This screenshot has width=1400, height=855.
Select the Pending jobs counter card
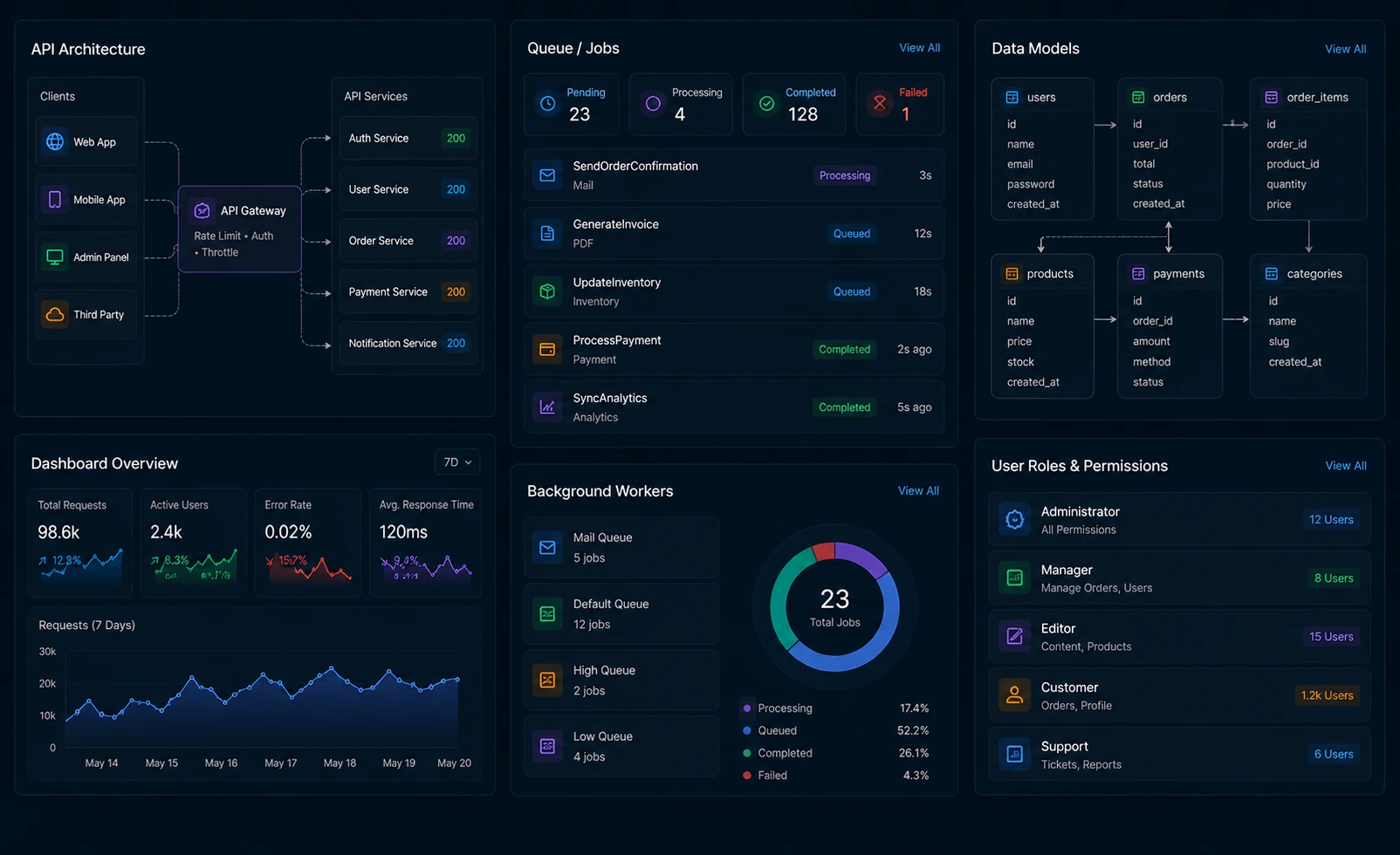(572, 105)
